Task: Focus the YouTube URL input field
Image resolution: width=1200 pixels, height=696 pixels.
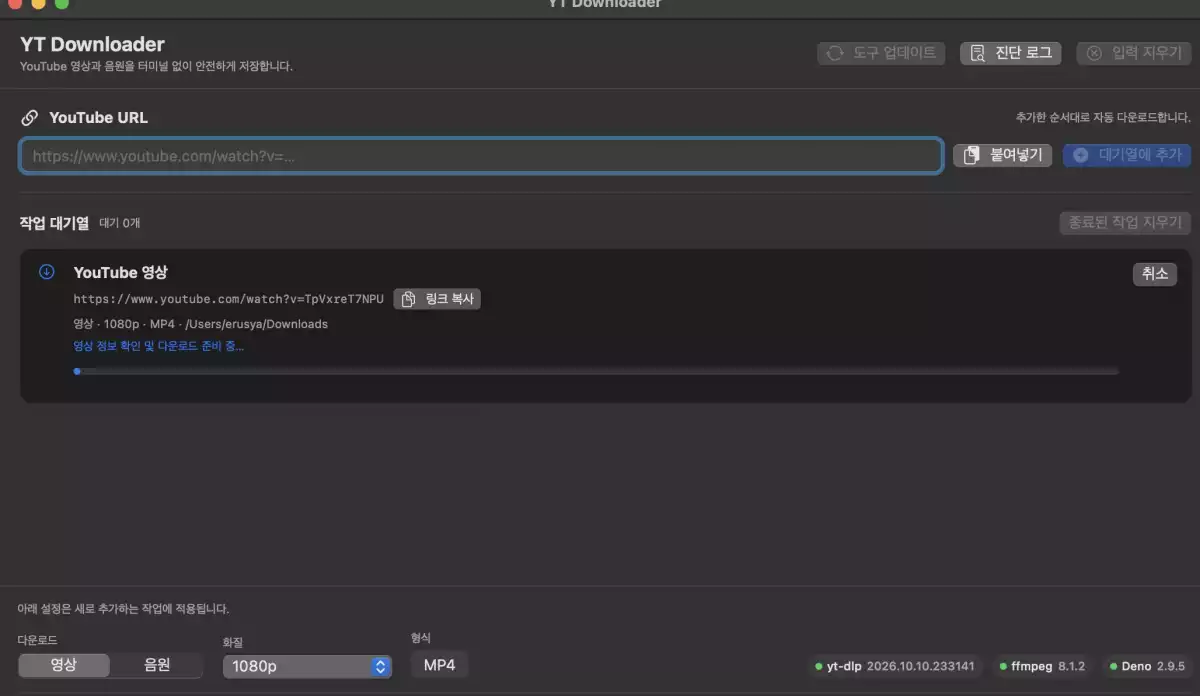Action: click(481, 156)
